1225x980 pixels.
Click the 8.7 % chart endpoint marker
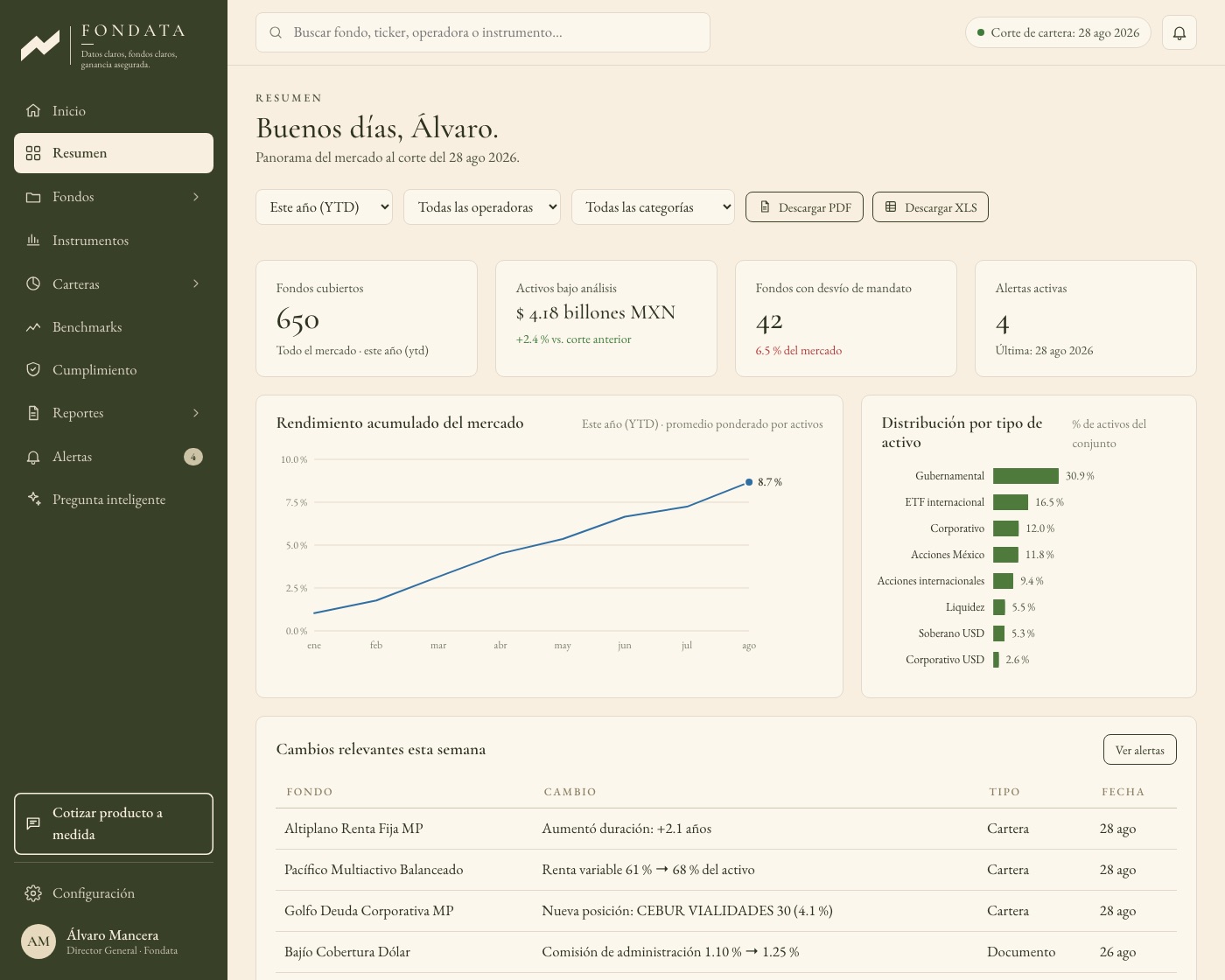[749, 482]
